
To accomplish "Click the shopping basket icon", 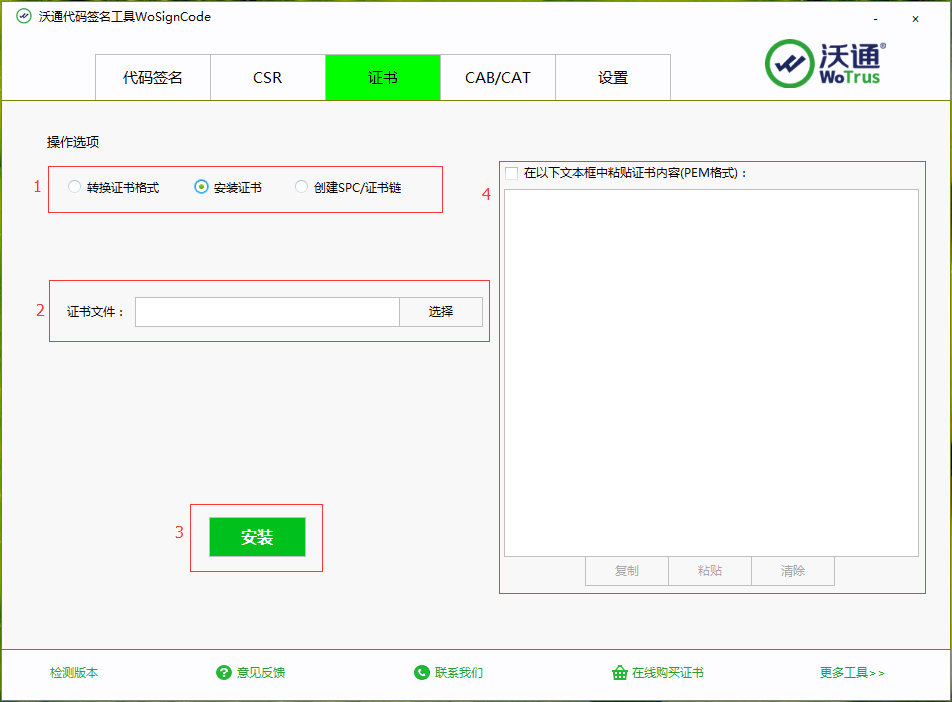I will 619,673.
